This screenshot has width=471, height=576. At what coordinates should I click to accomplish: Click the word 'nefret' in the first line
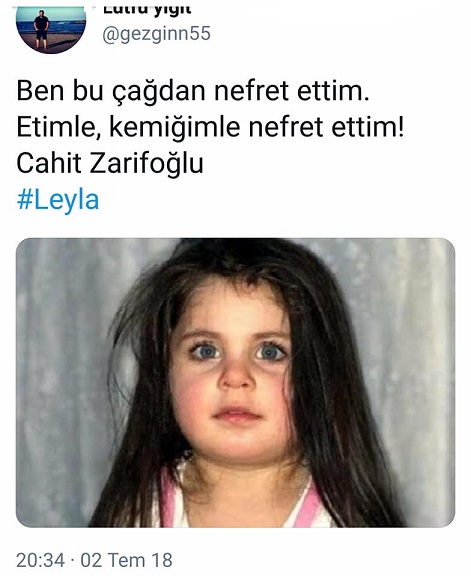click(251, 91)
